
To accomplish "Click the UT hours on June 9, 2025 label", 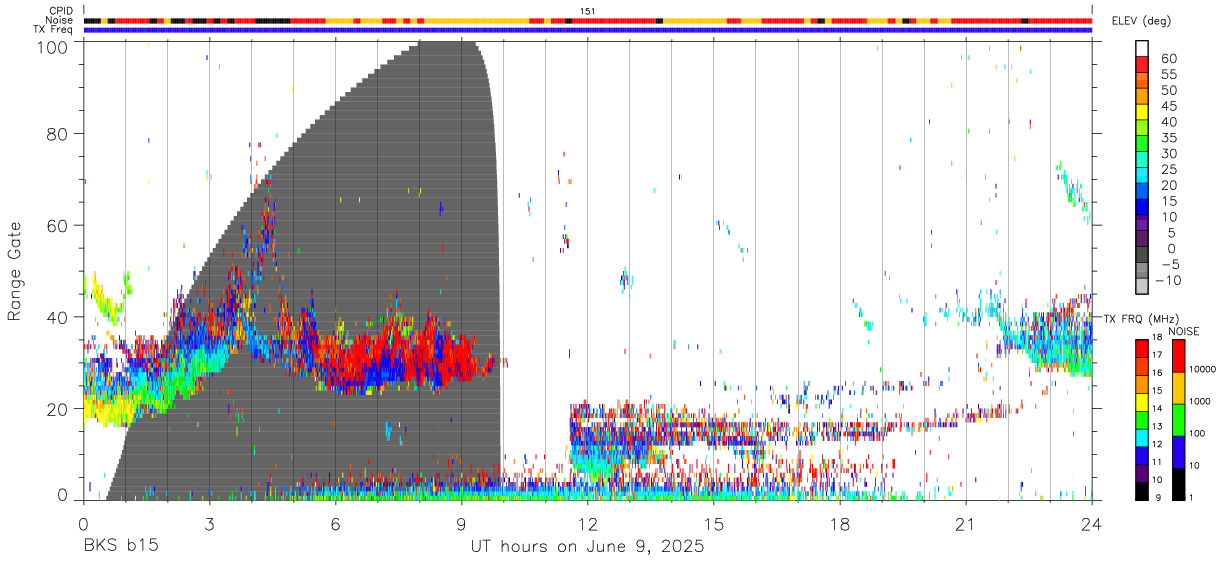I will pos(587,547).
